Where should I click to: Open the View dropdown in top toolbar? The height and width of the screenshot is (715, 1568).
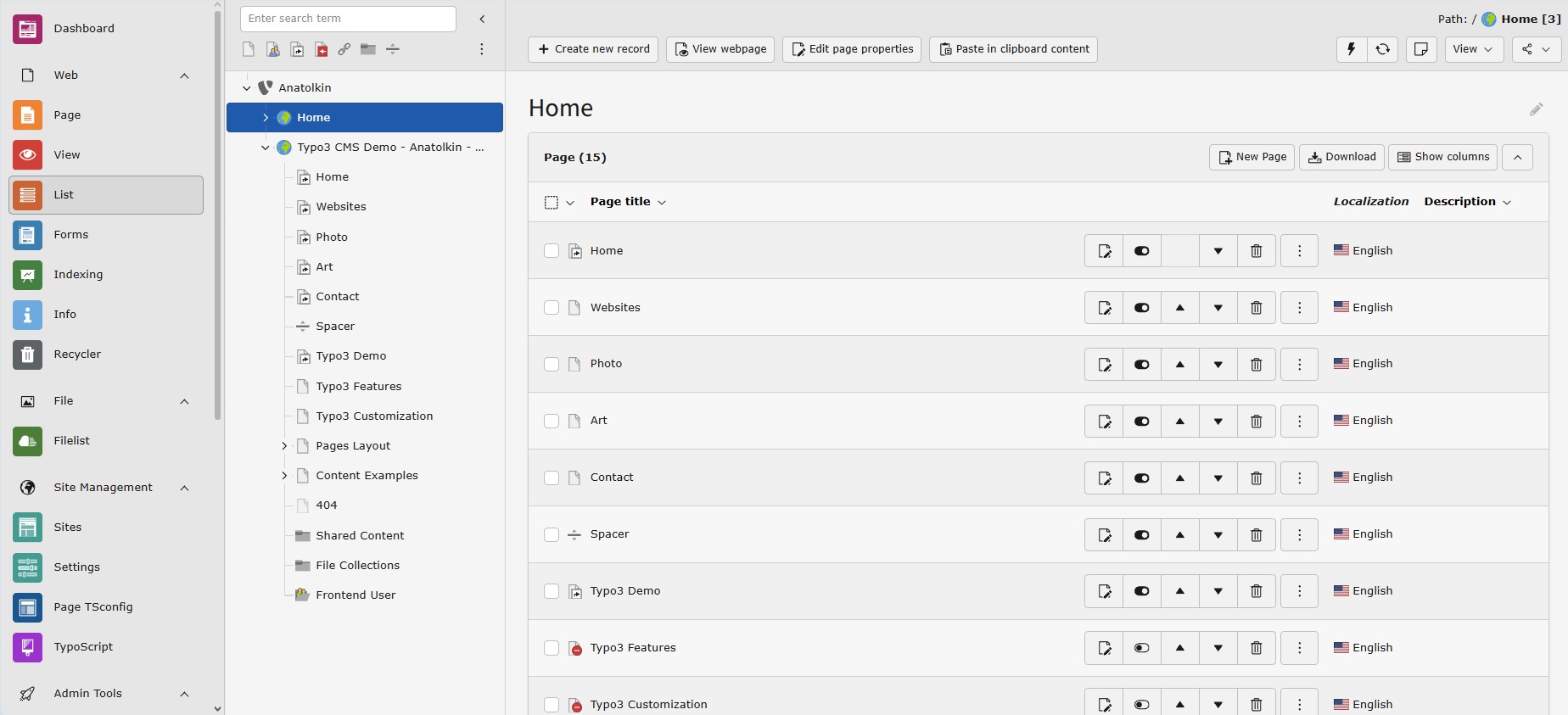1472,49
